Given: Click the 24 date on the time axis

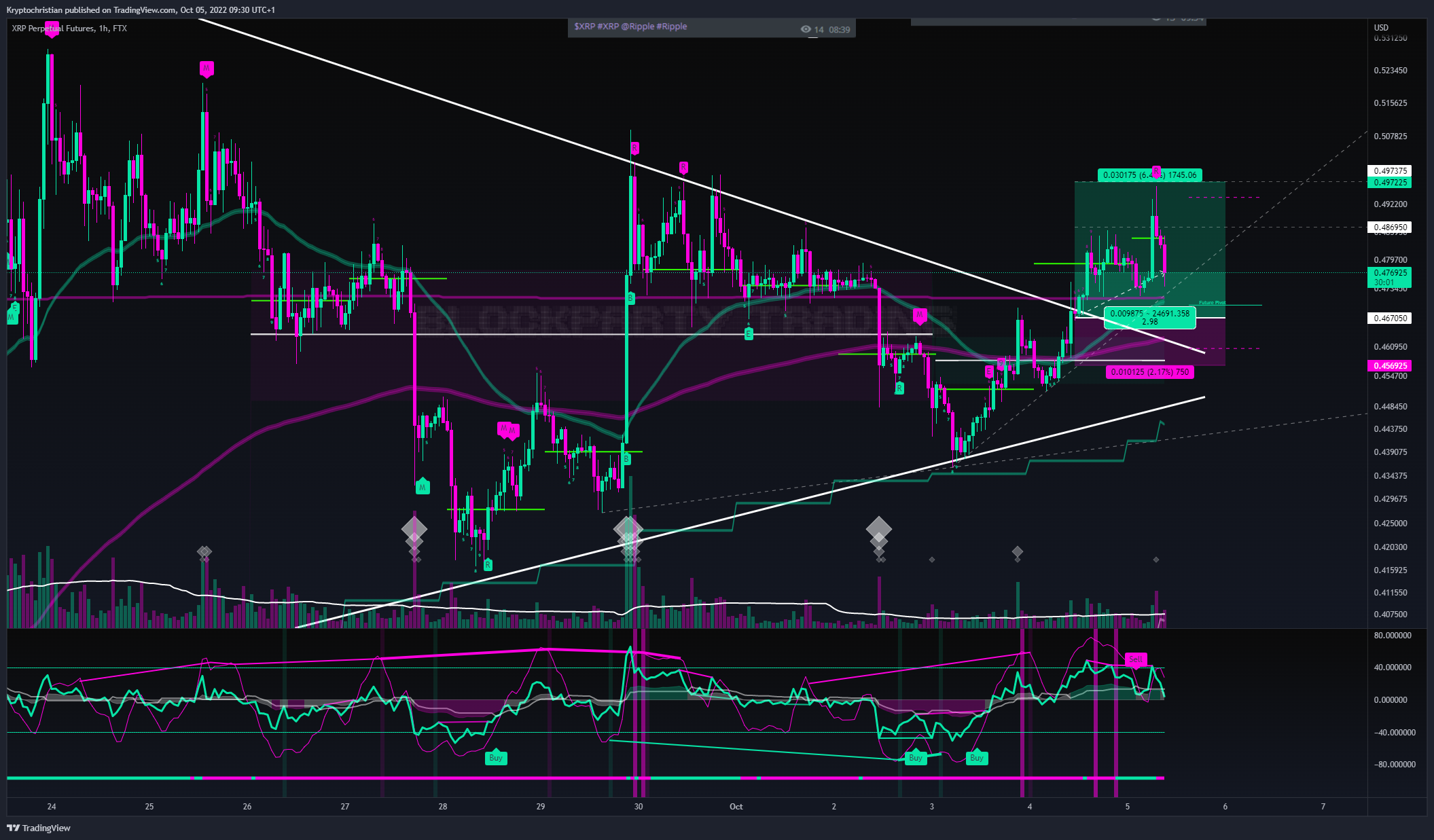Looking at the screenshot, I should pos(52,807).
